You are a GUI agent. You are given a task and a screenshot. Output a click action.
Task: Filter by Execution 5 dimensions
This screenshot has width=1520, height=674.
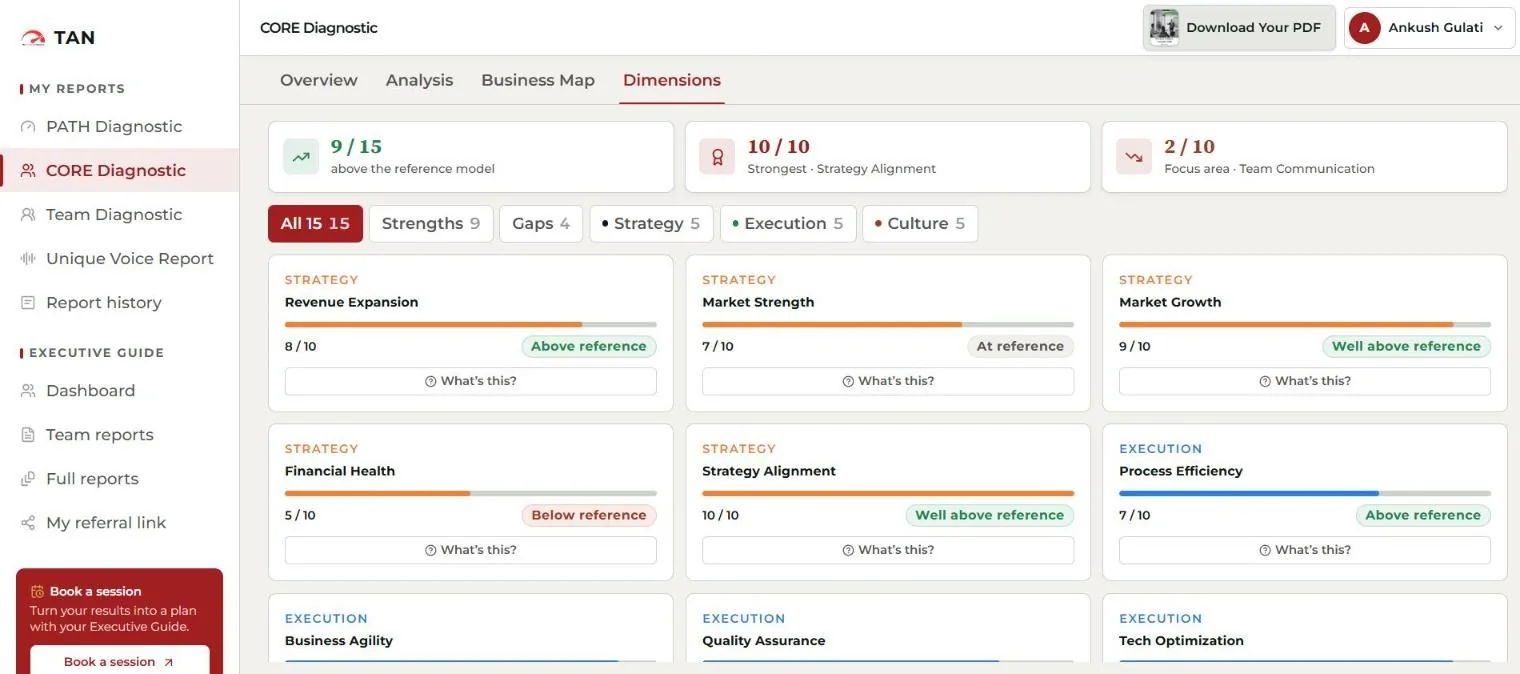coord(788,224)
